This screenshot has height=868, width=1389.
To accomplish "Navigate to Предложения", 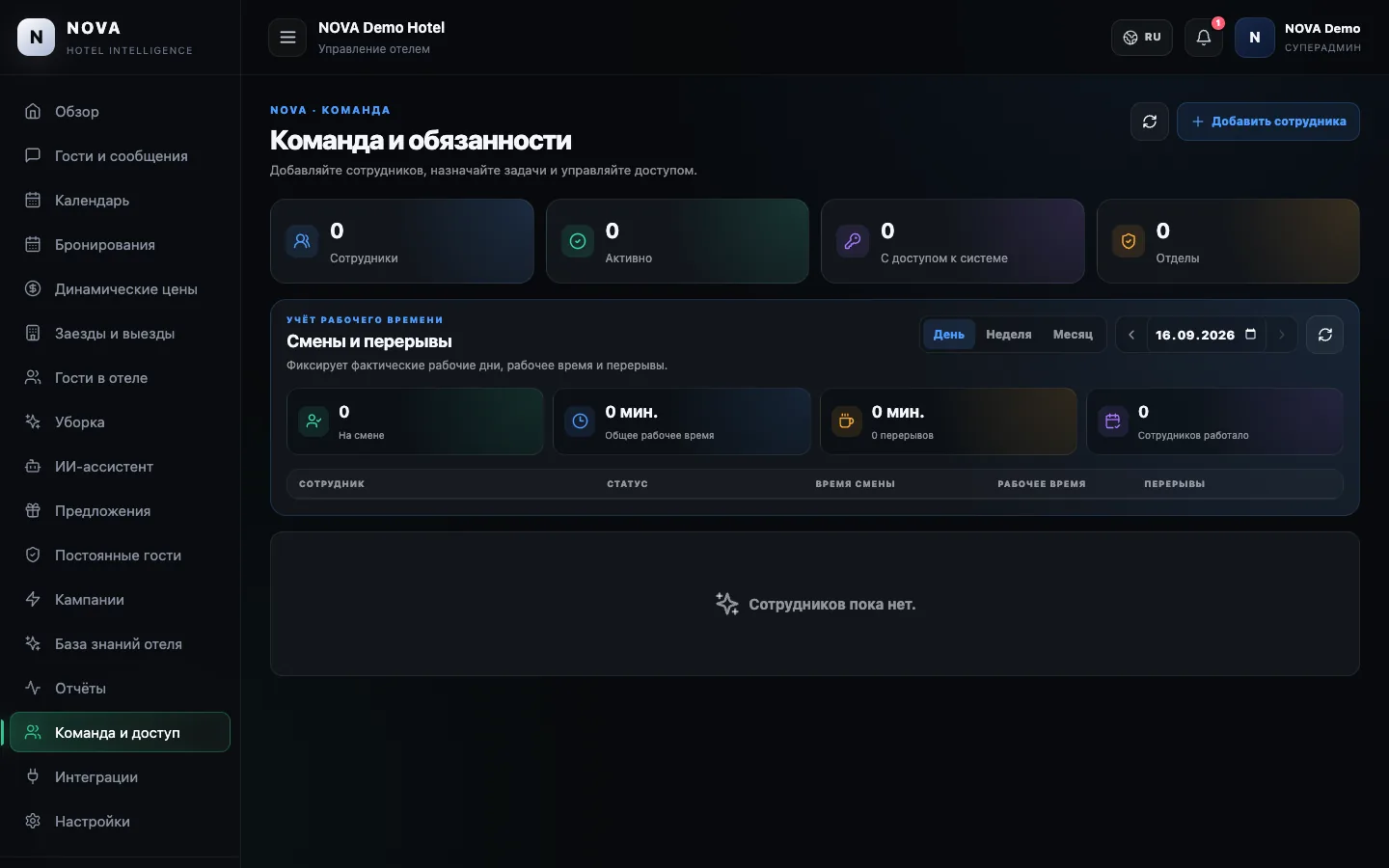I will (x=120, y=511).
